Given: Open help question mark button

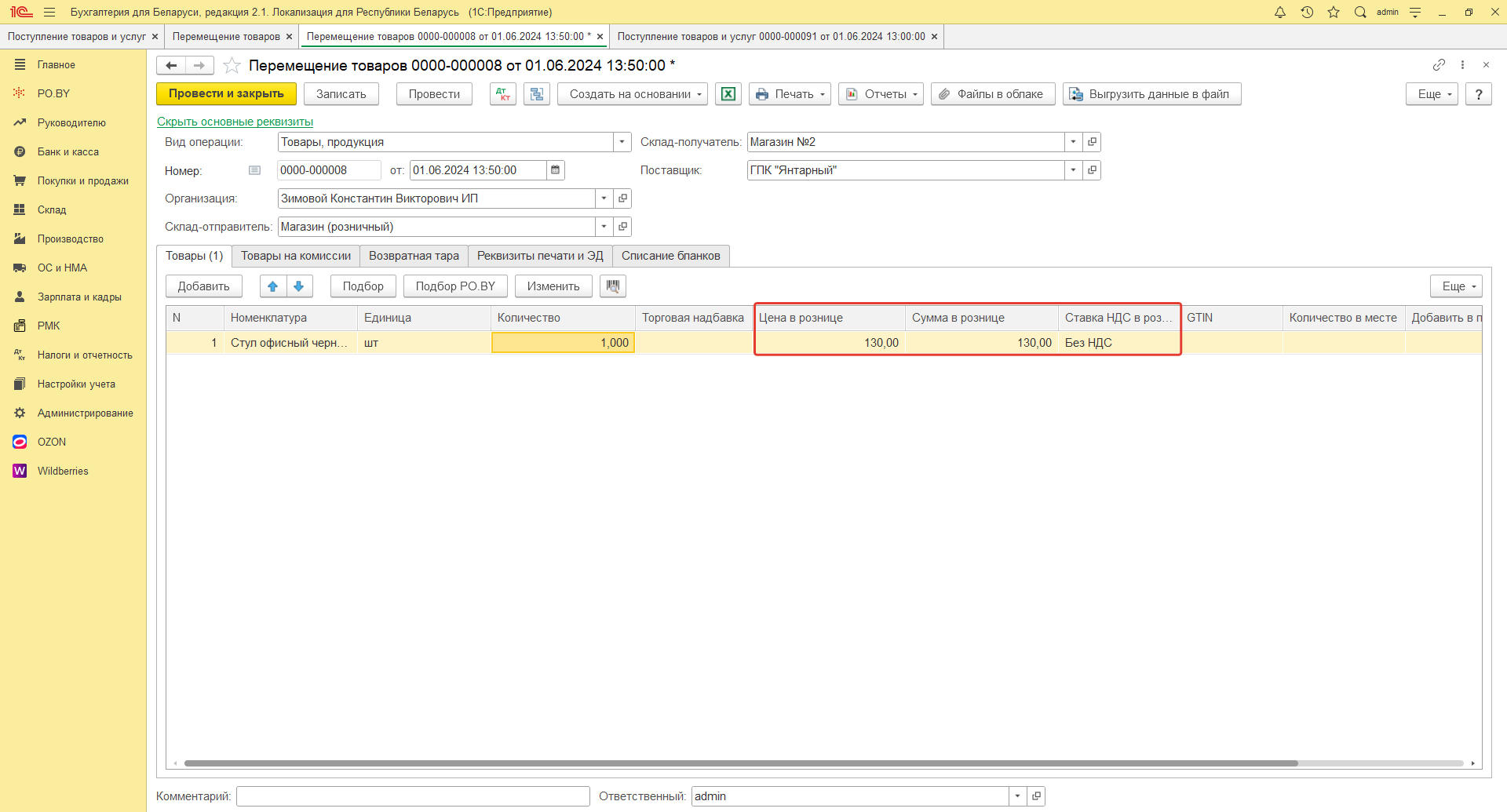Looking at the screenshot, I should click(1479, 94).
